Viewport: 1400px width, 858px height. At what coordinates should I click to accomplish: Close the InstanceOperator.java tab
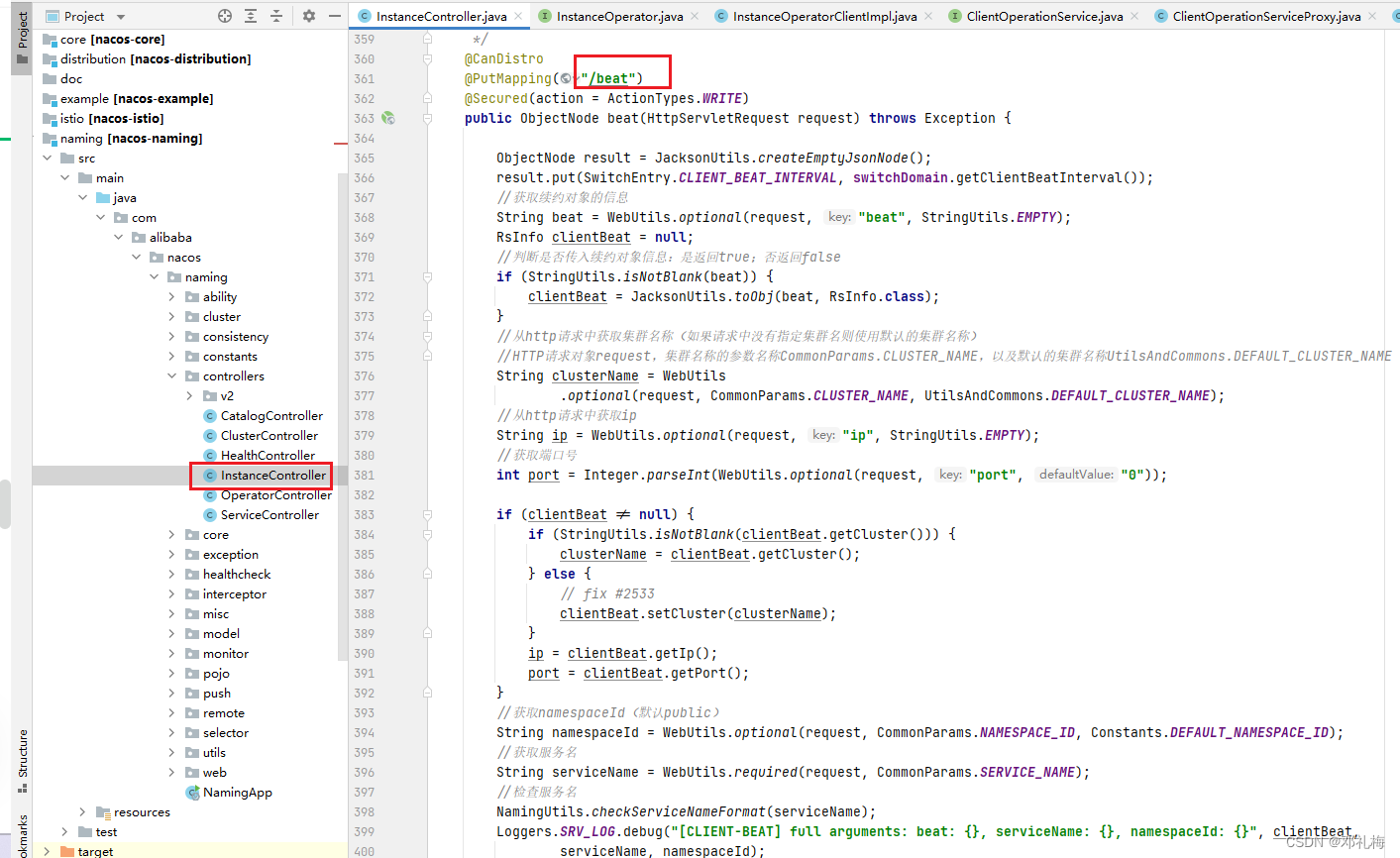[694, 17]
